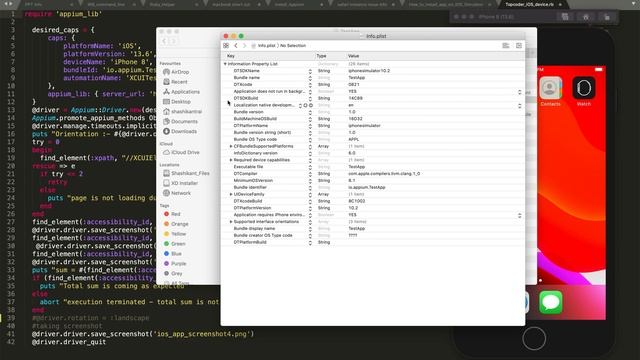Open iCloud Drive in the Finder sidebar
640x360 pixels.
coord(181,152)
